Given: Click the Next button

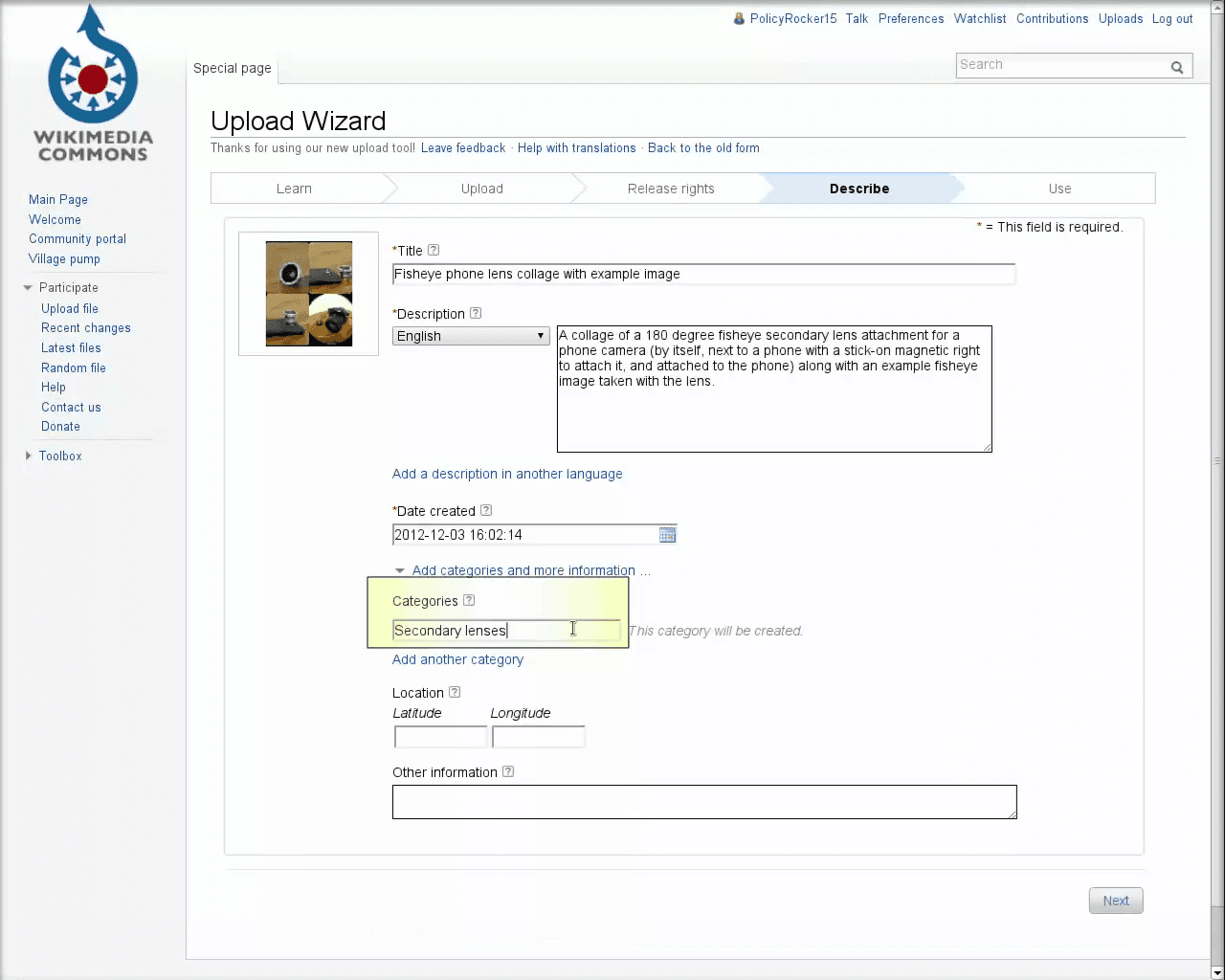Looking at the screenshot, I should pos(1116,901).
